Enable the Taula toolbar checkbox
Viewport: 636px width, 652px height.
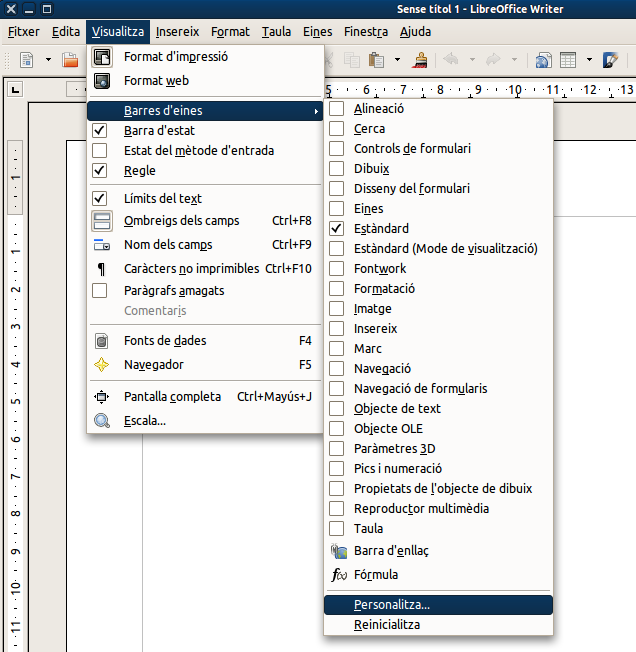point(337,529)
